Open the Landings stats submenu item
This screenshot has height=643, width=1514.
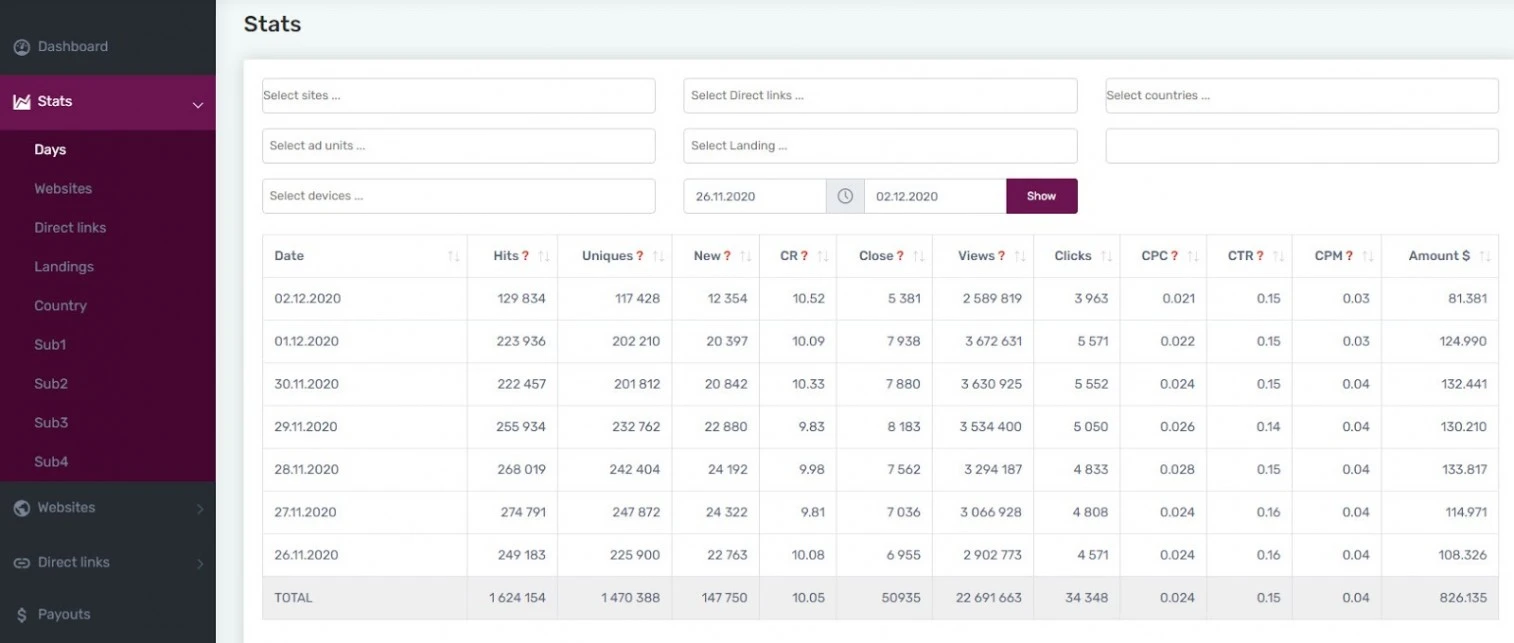pyautogui.click(x=64, y=267)
